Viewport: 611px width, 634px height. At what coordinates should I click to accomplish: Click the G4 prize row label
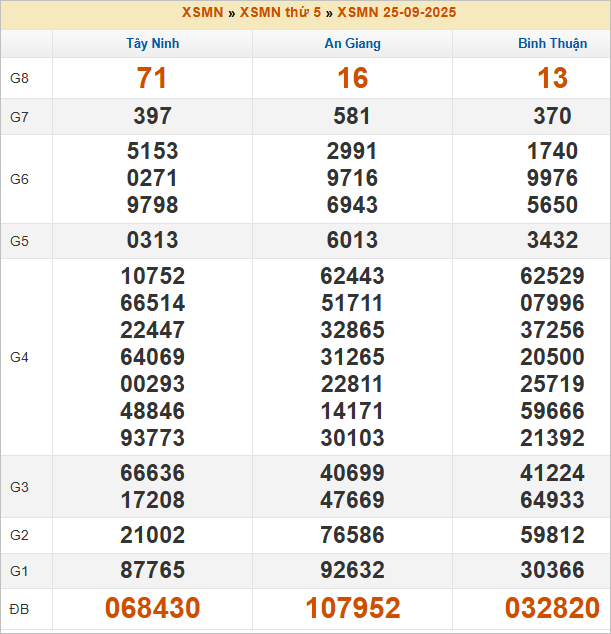coord(20,357)
